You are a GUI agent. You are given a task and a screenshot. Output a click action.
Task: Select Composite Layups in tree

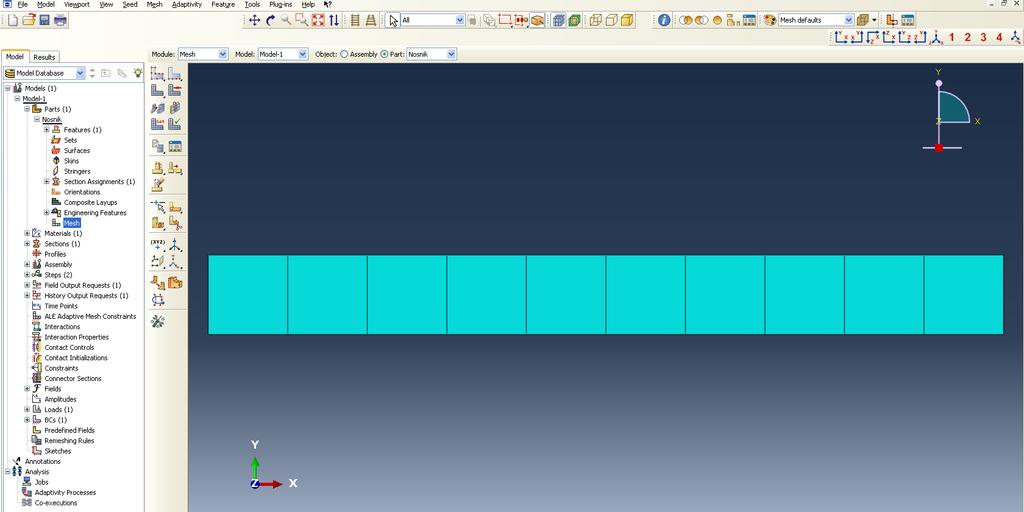click(x=90, y=202)
